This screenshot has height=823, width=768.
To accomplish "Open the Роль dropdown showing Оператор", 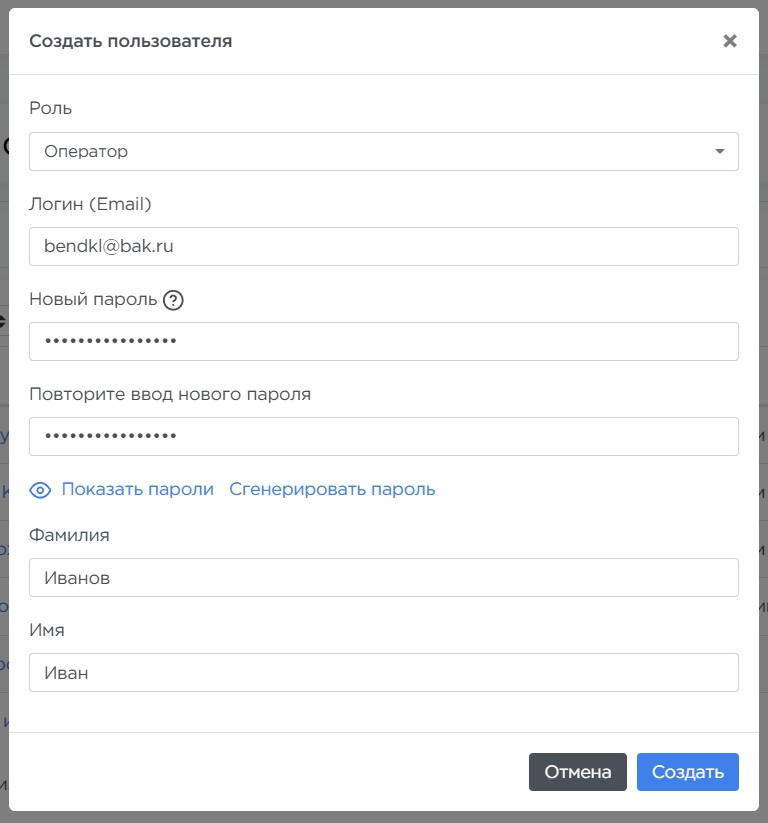I will pyautogui.click(x=383, y=152).
